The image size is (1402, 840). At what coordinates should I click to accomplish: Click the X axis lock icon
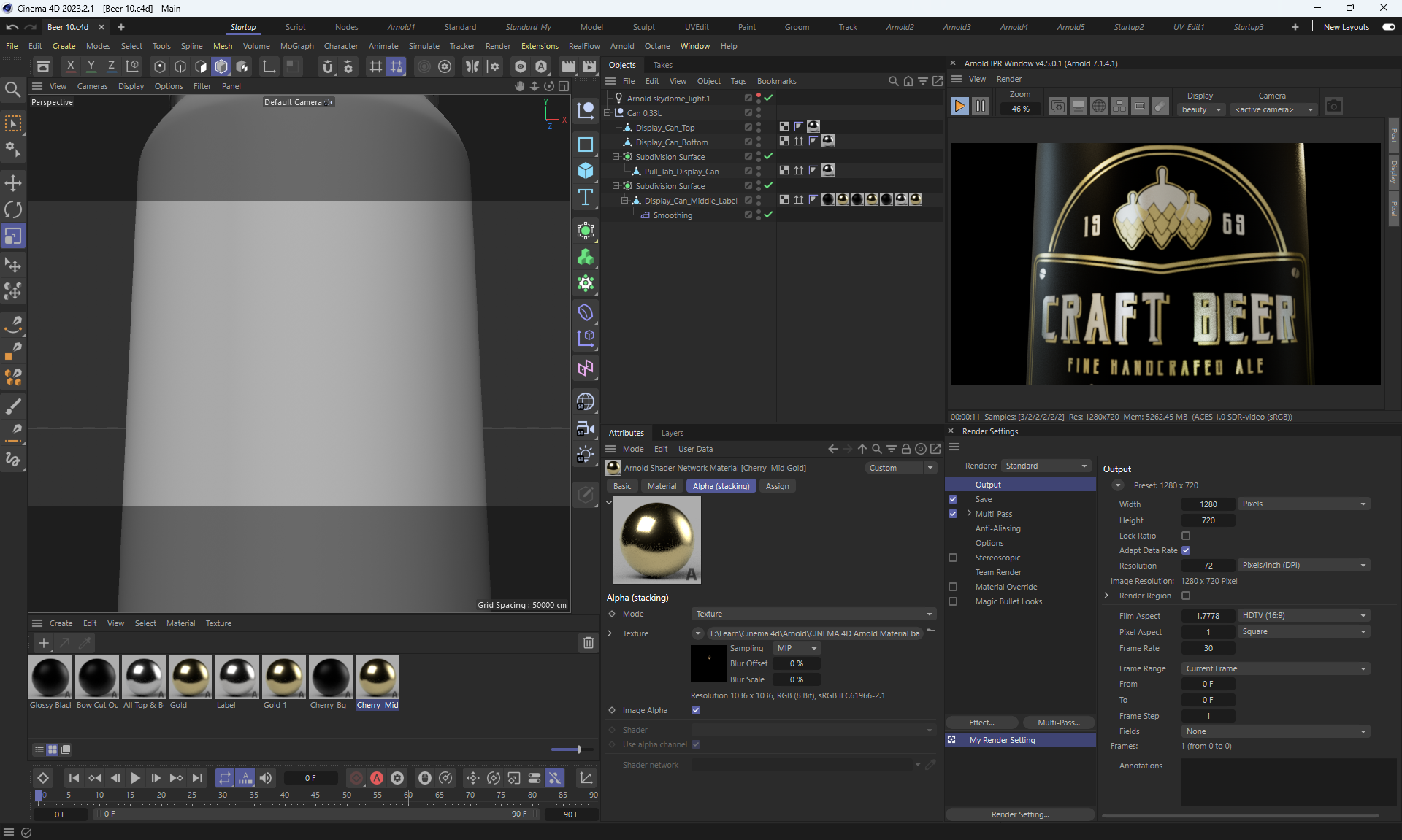[70, 66]
